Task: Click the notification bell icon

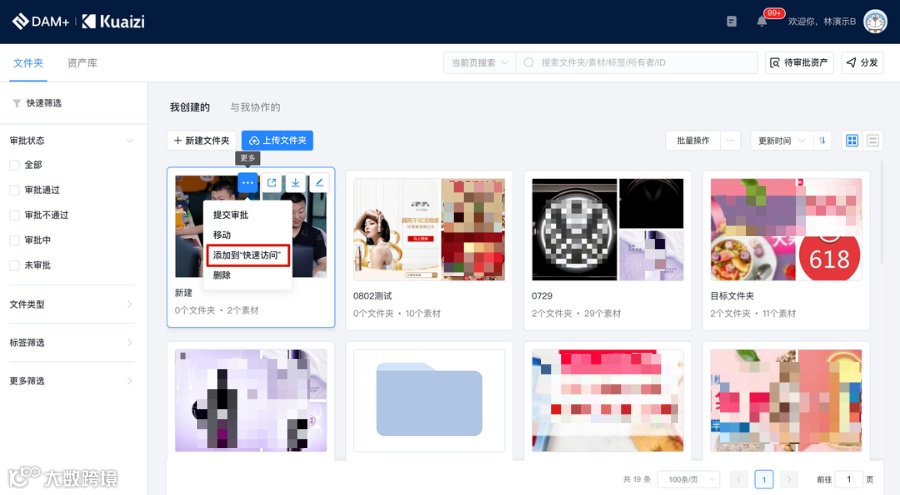Action: point(762,22)
